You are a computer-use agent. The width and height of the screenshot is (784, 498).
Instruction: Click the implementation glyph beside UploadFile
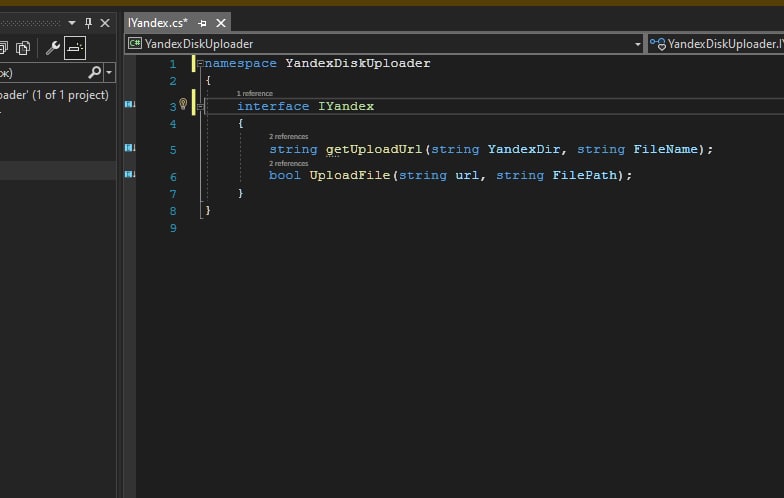pyautogui.click(x=130, y=174)
